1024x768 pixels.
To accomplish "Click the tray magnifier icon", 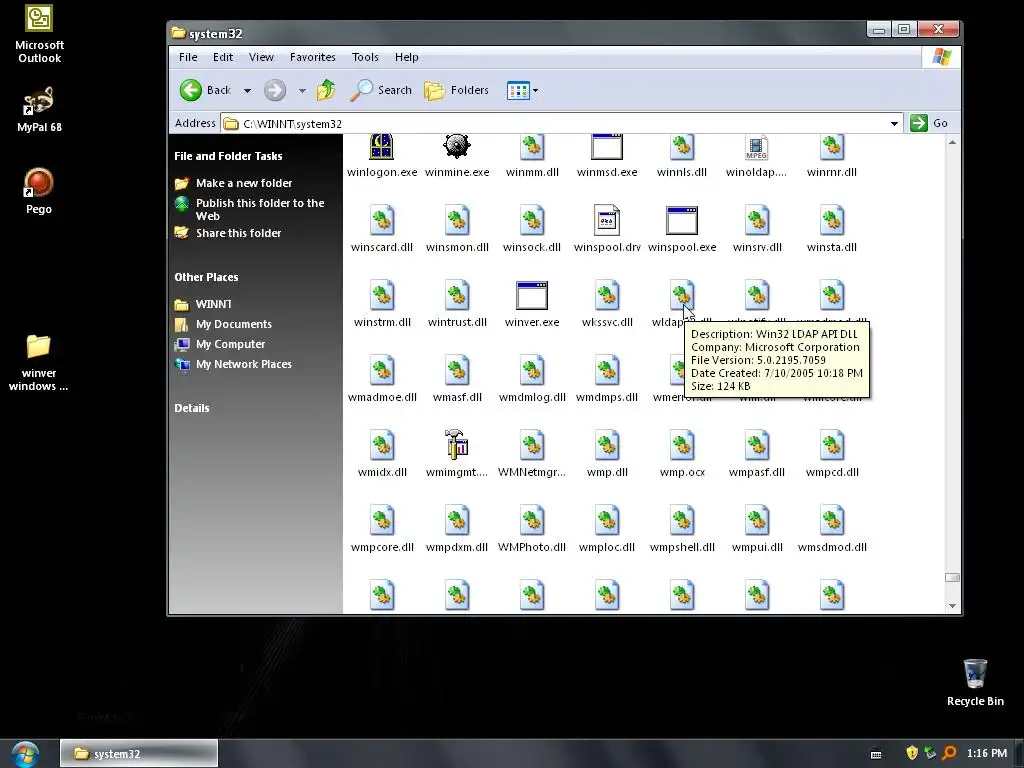I will 949,753.
